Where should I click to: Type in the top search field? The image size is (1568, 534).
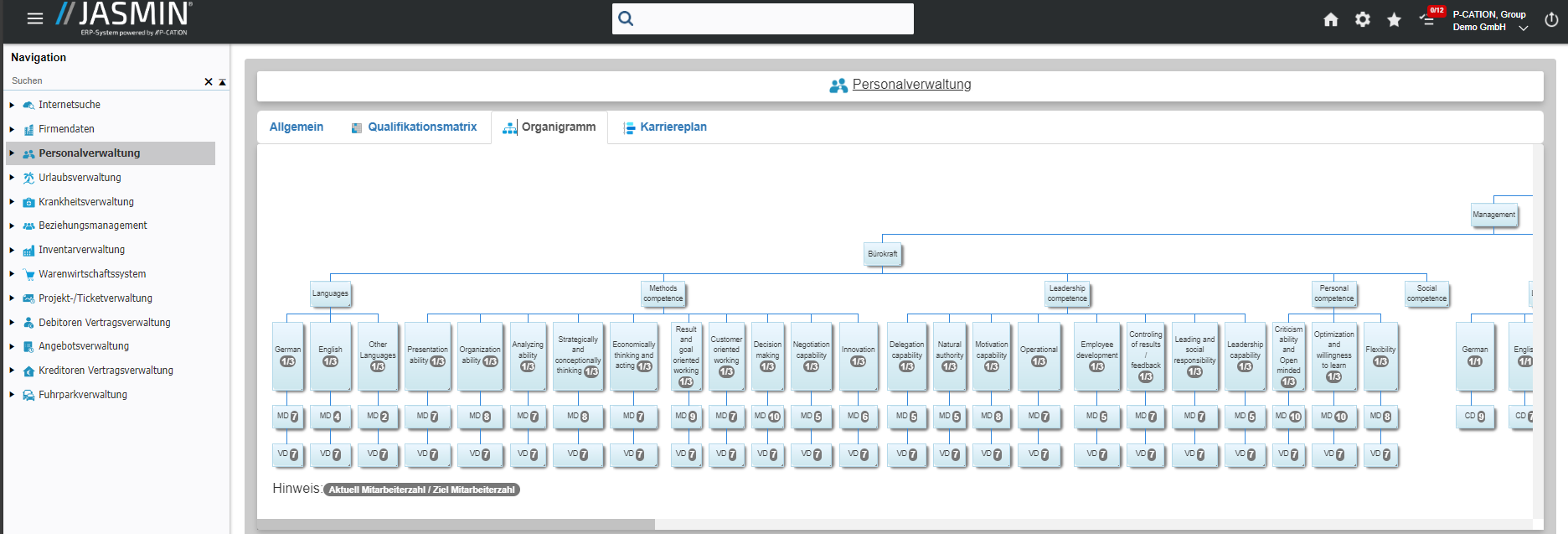tap(771, 18)
